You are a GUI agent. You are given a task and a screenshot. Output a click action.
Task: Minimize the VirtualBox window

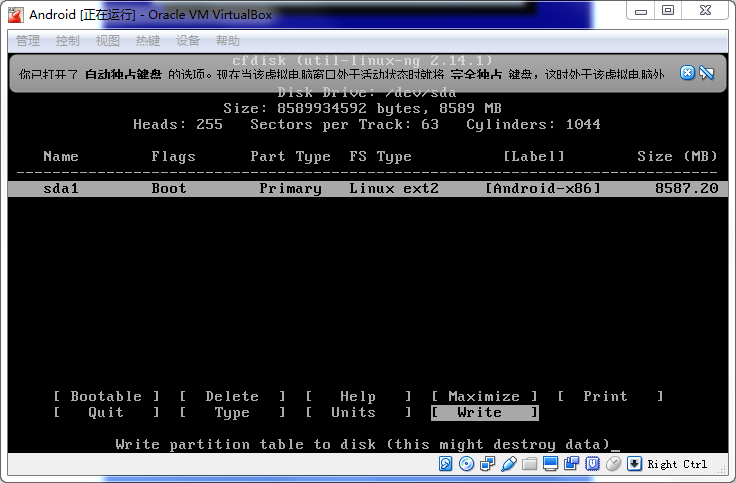pyautogui.click(x=641, y=11)
